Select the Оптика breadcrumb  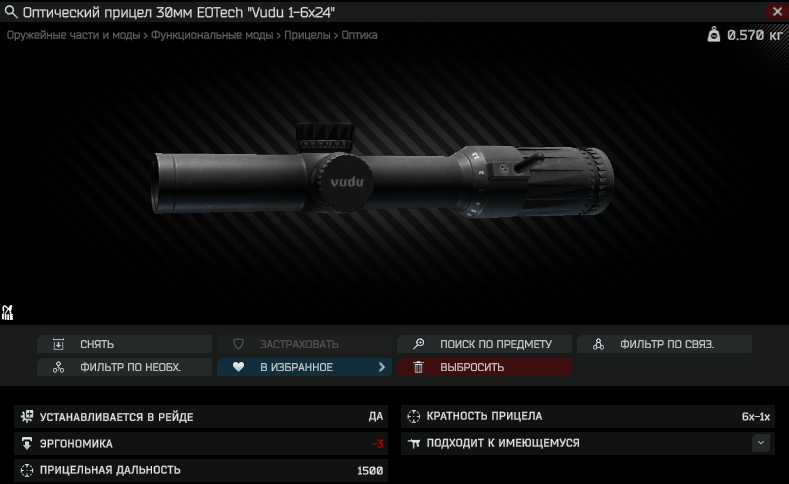(359, 35)
